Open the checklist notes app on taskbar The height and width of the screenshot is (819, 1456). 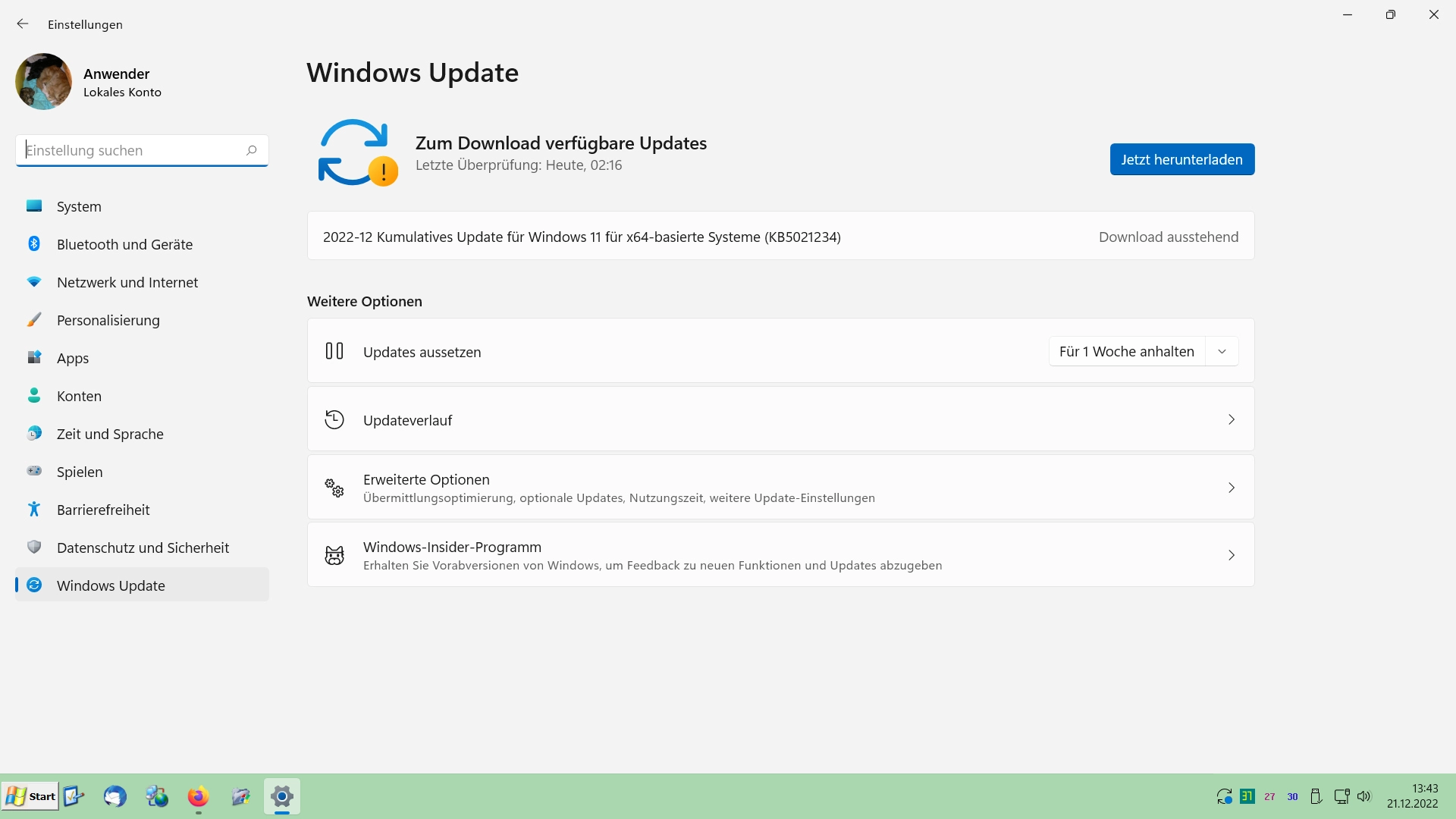coord(74,796)
